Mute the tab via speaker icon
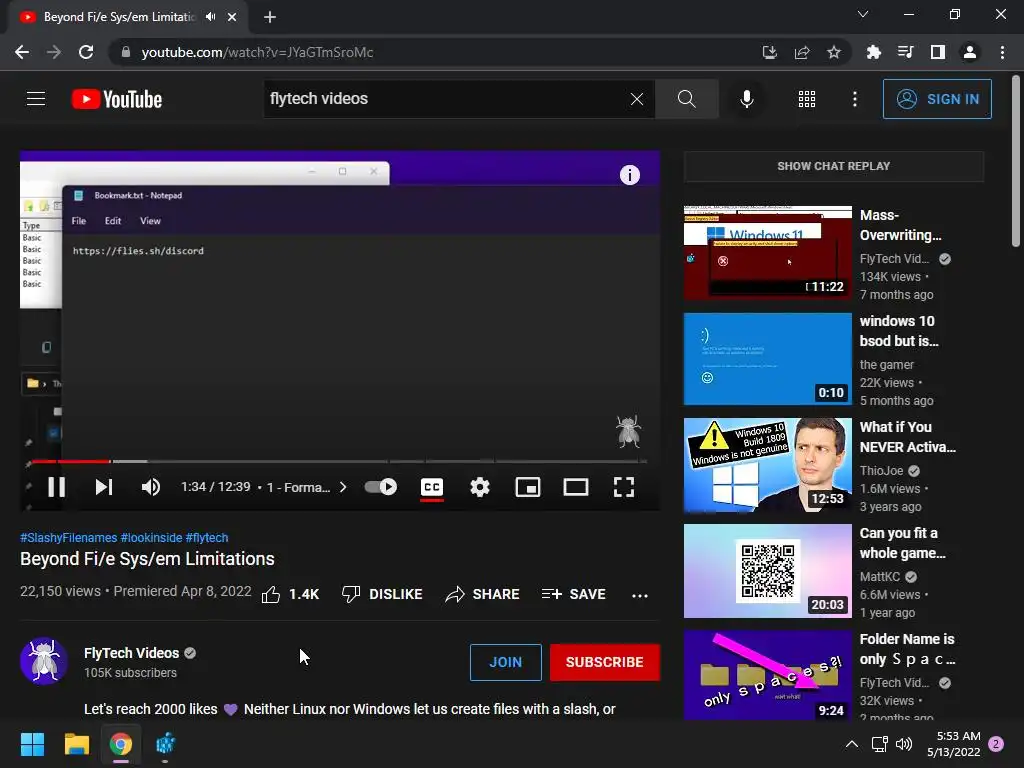 coord(210,17)
